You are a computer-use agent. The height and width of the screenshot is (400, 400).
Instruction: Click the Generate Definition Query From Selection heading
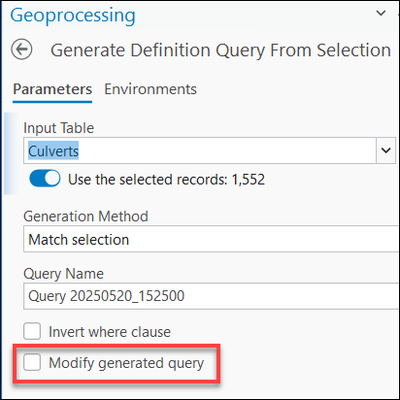(x=221, y=50)
